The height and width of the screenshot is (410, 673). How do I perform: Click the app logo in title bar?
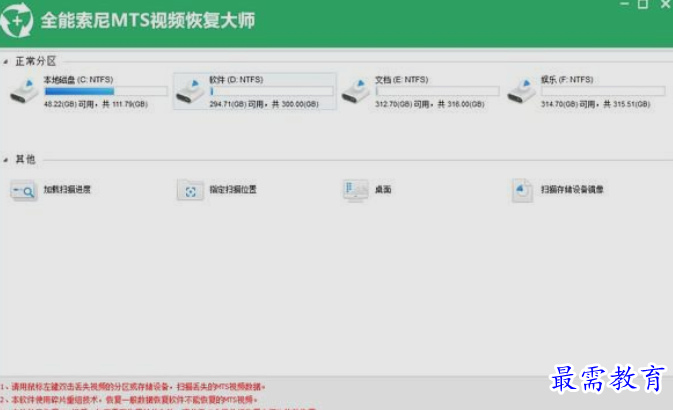tap(17, 20)
